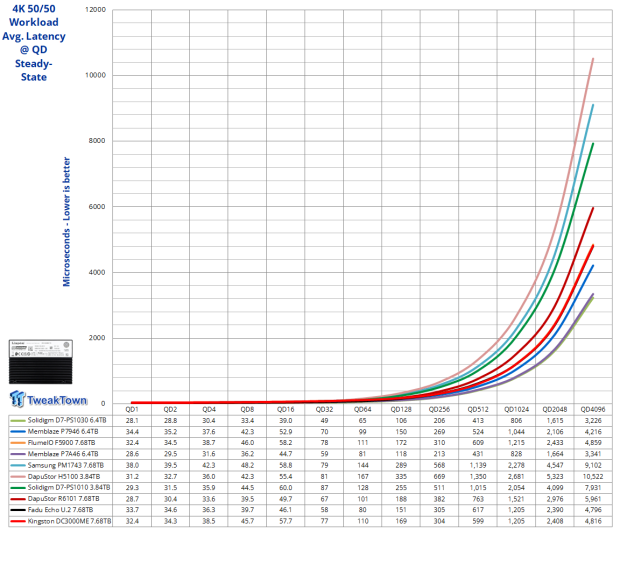
Task: Click the QD128 column header
Action: [x=401, y=409]
